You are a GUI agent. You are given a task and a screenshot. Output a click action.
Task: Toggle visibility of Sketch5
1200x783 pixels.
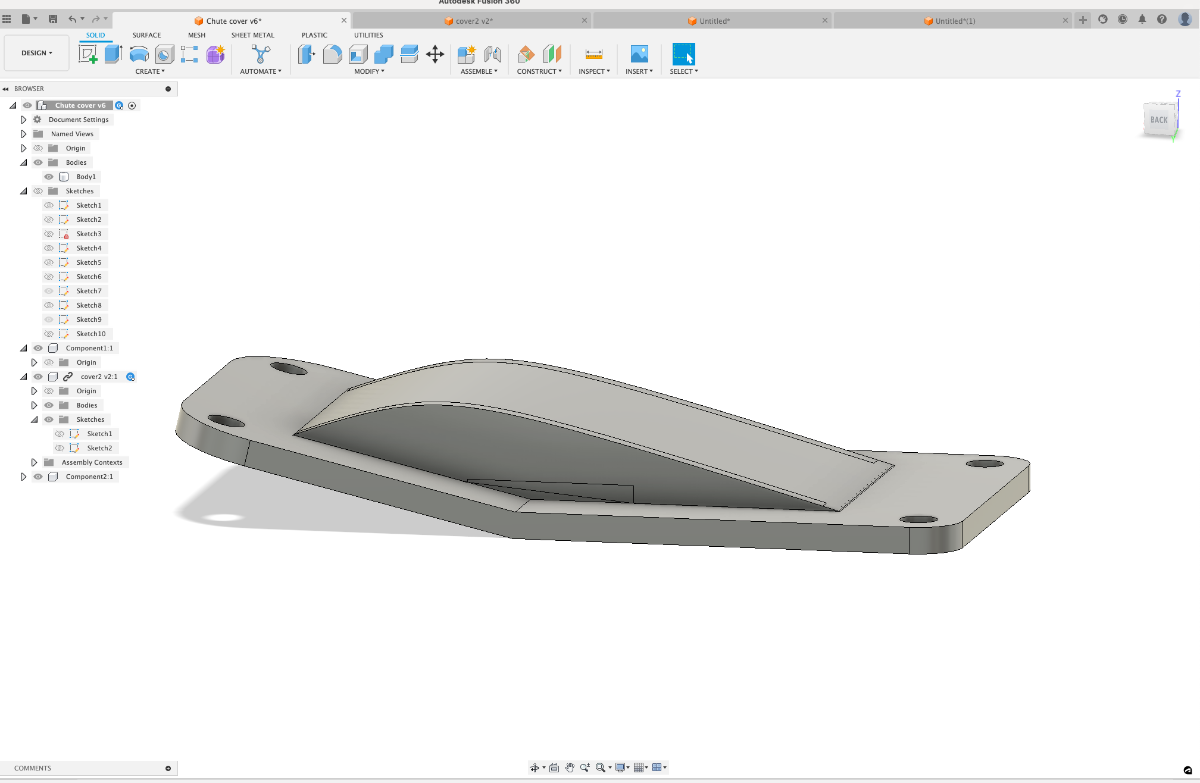coord(48,262)
